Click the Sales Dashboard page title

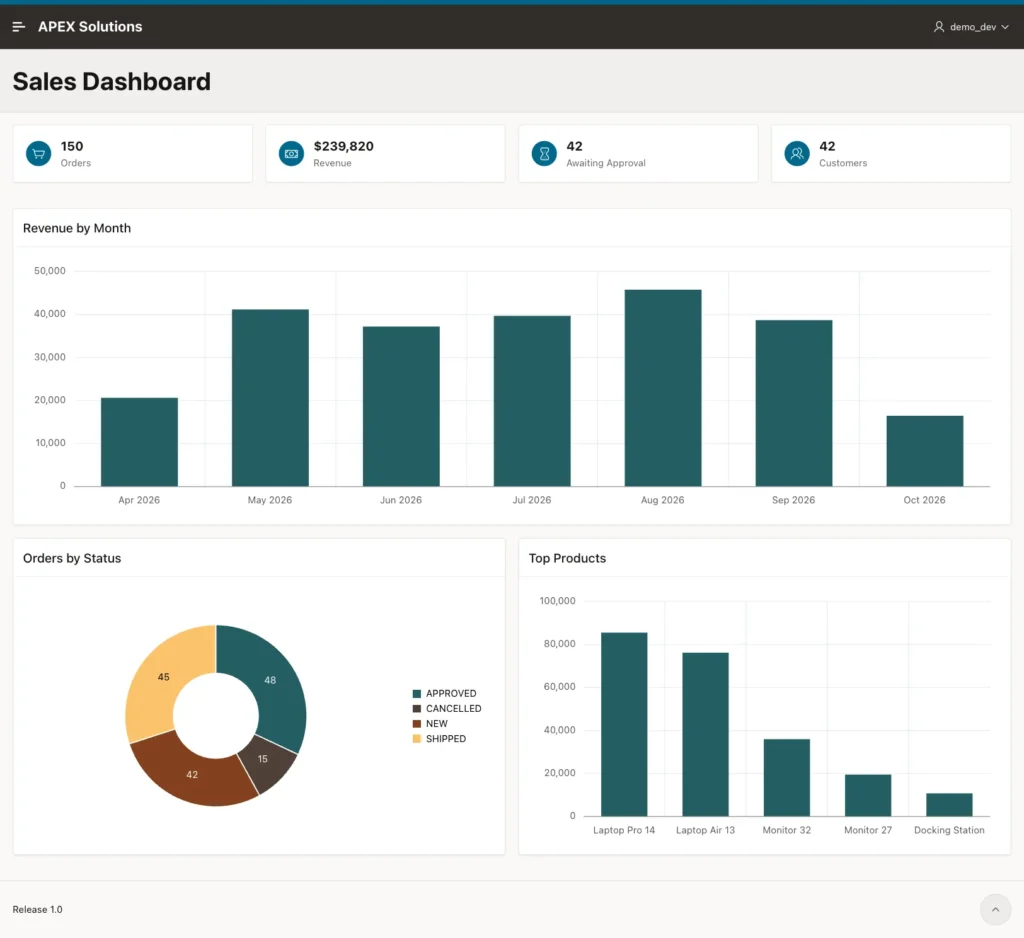(x=112, y=82)
